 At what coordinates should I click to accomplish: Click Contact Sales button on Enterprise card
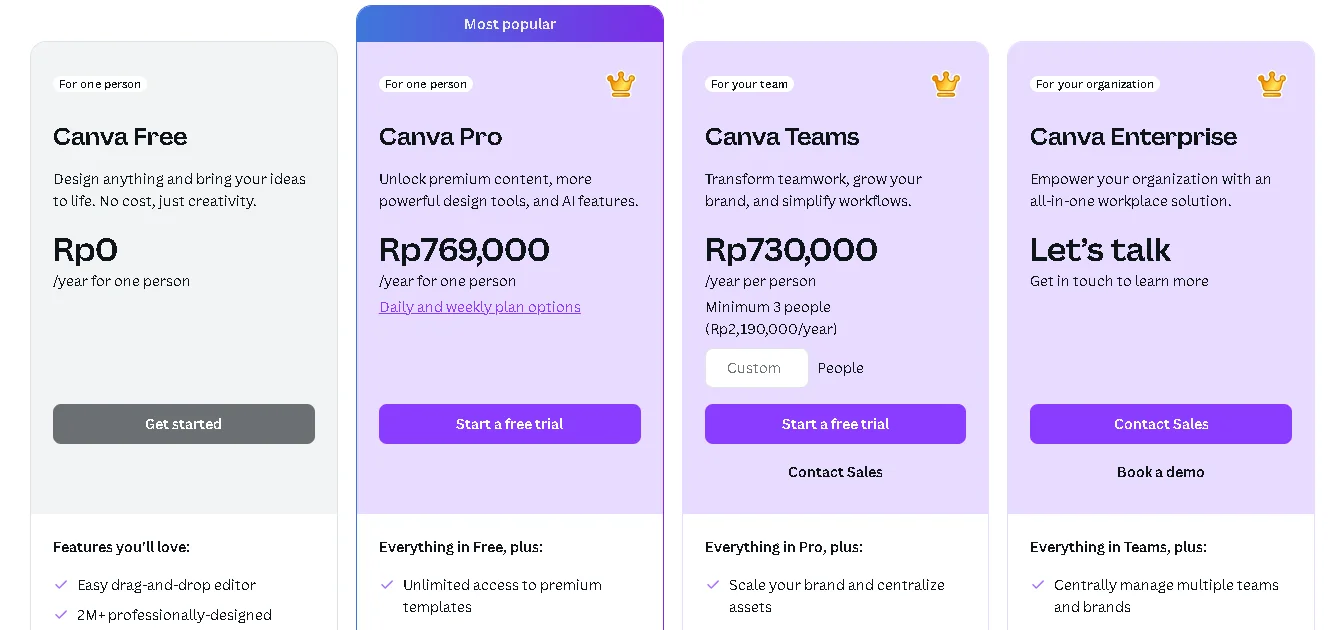(x=1160, y=423)
